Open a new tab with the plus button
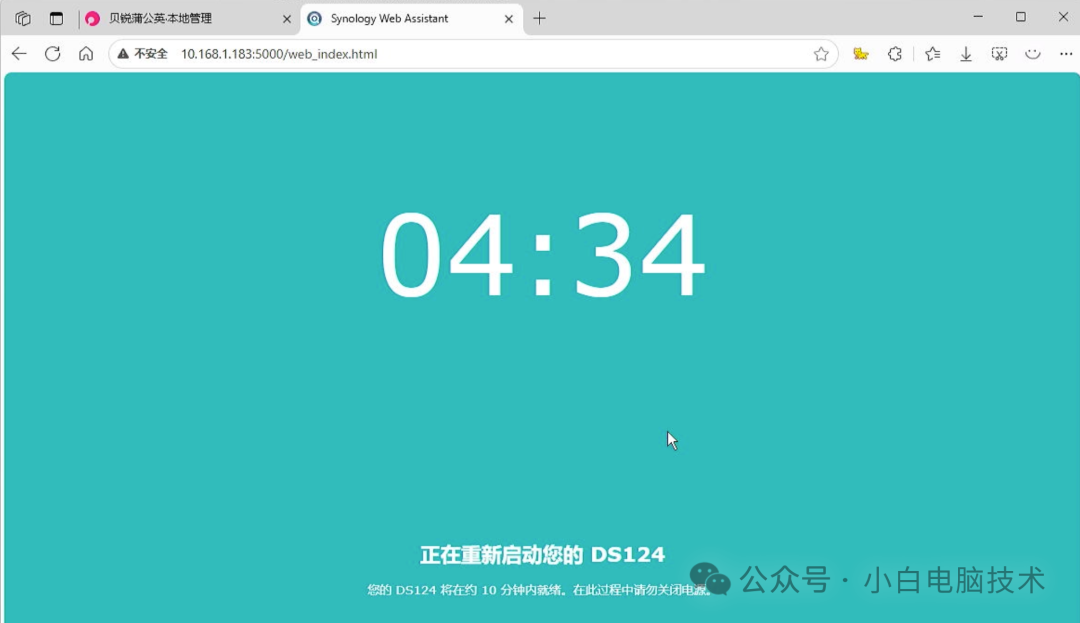Viewport: 1080px width, 623px height. tap(539, 17)
